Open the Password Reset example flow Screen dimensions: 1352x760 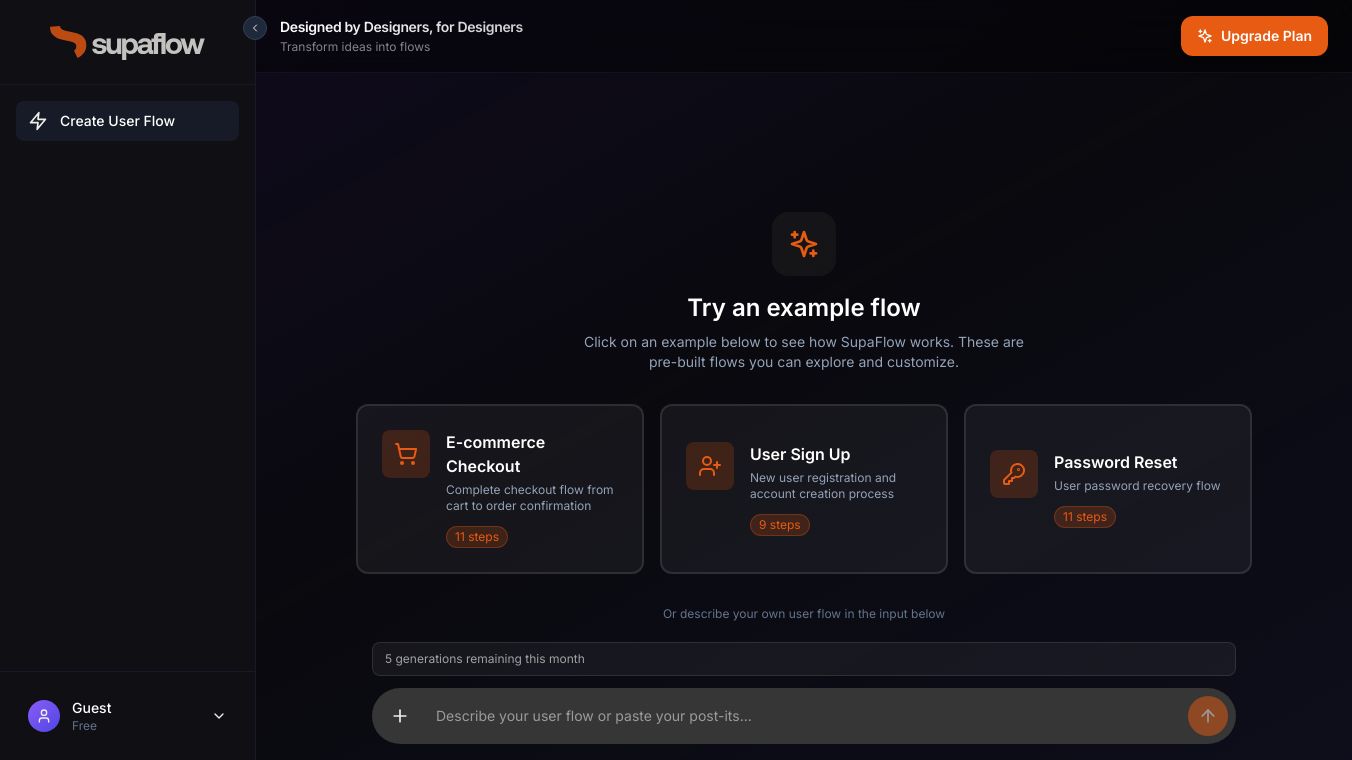point(1108,488)
